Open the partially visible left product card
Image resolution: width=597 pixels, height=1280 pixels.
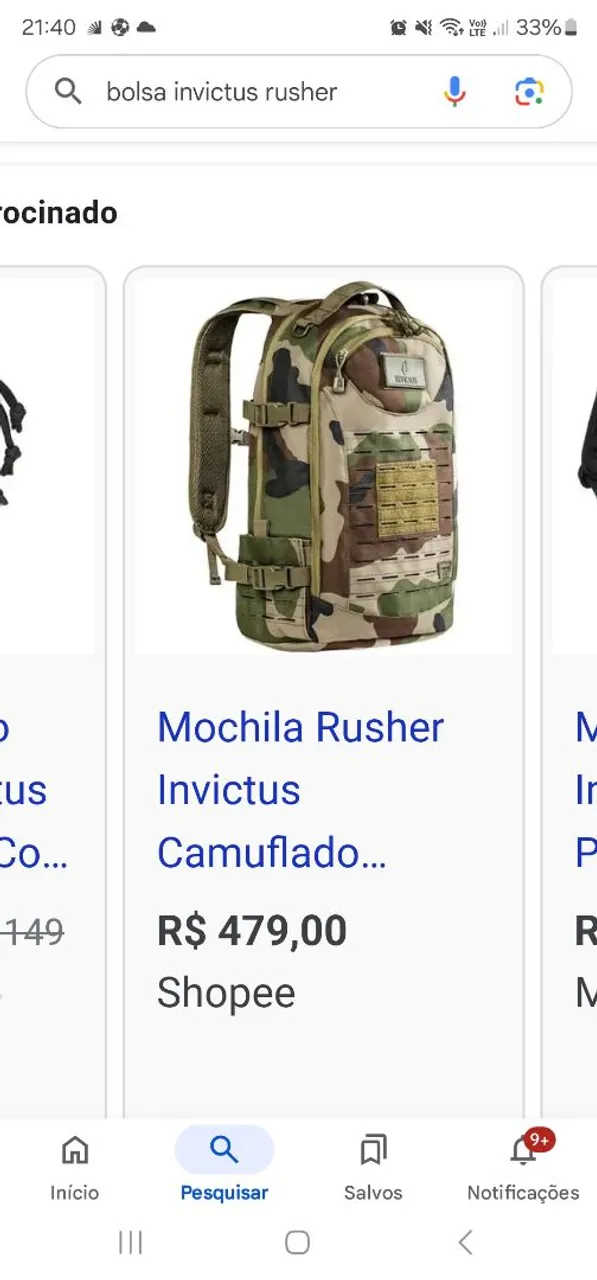(x=52, y=692)
